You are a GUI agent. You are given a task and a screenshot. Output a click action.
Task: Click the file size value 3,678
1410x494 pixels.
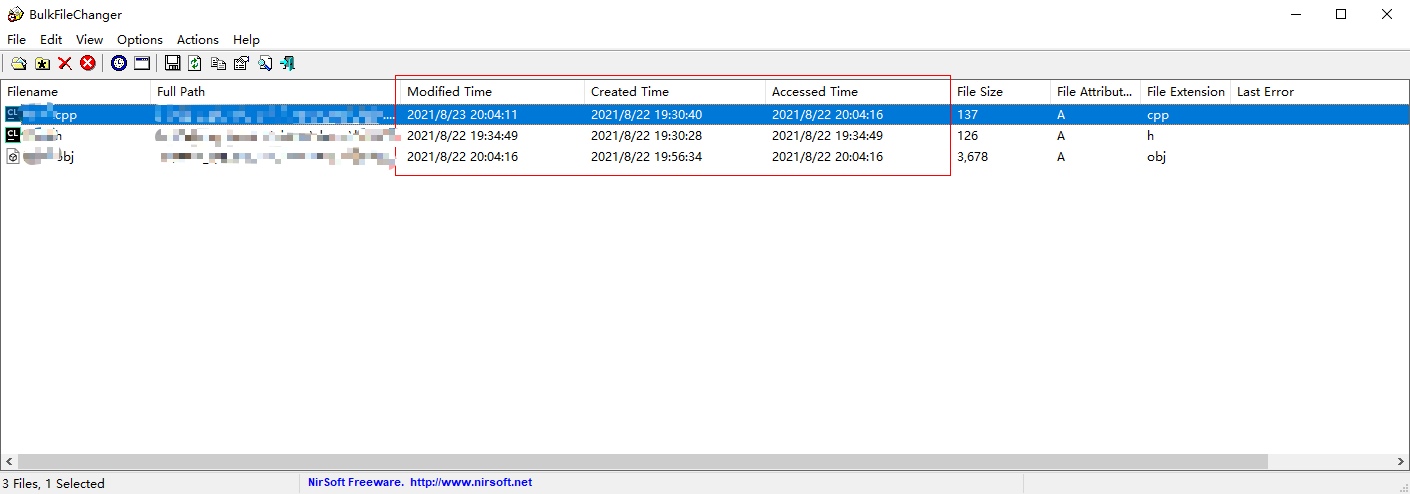coord(972,157)
